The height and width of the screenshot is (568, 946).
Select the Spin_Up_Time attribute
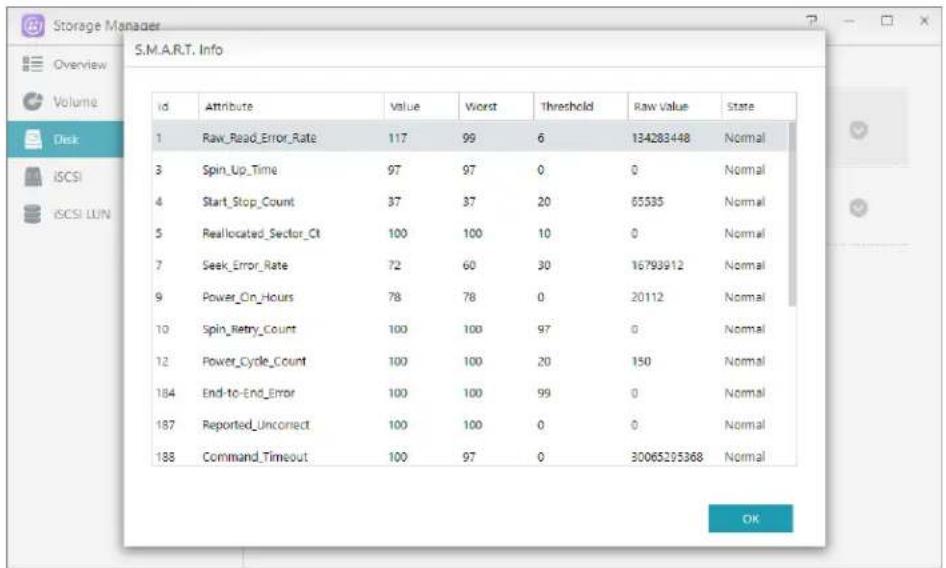point(240,170)
